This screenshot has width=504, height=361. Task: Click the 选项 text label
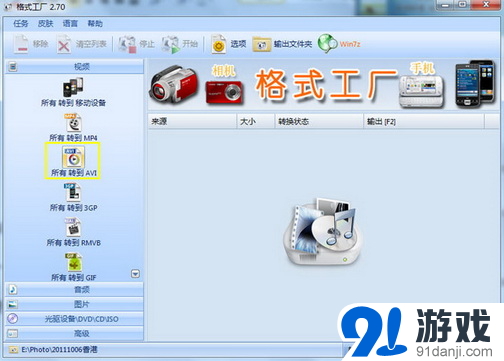point(238,44)
